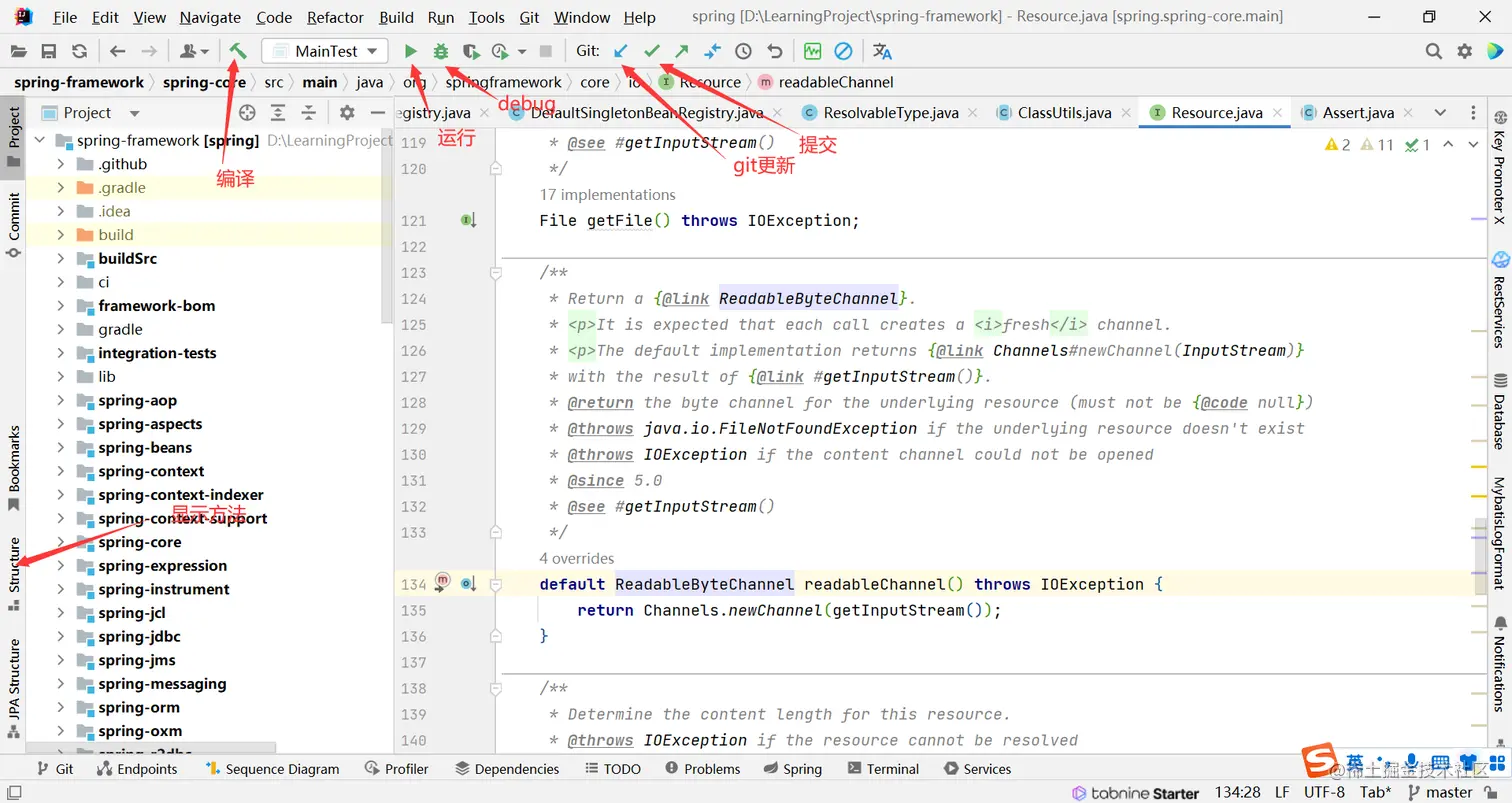1512x803 pixels.
Task: Expand the spring-aop module node
Action: [x=60, y=400]
